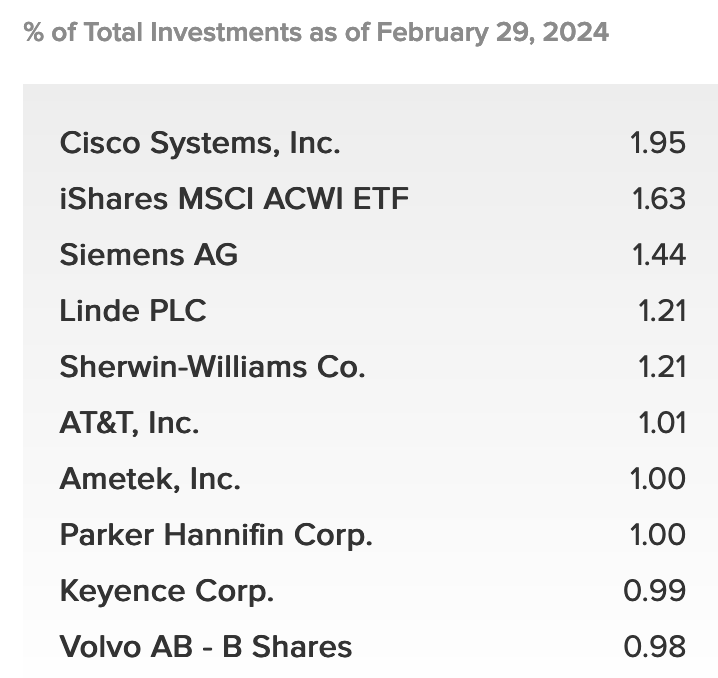Select the Cisco Systems, Inc. holding name
Viewport: 718px width, 678px height.
[x=200, y=143]
